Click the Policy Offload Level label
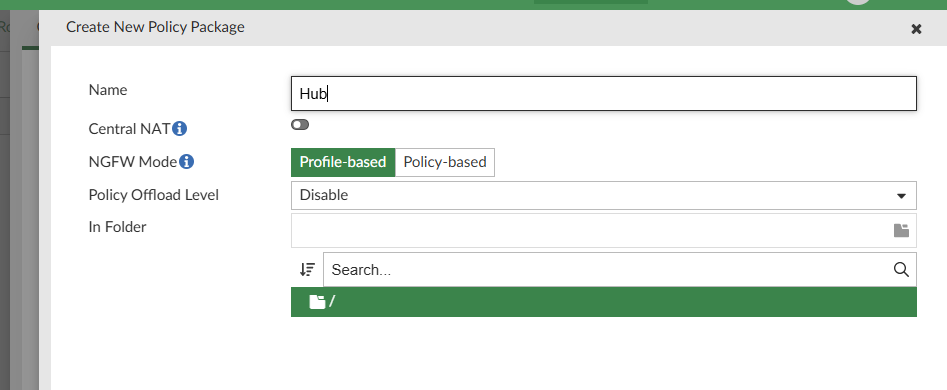 pyautogui.click(x=153, y=195)
